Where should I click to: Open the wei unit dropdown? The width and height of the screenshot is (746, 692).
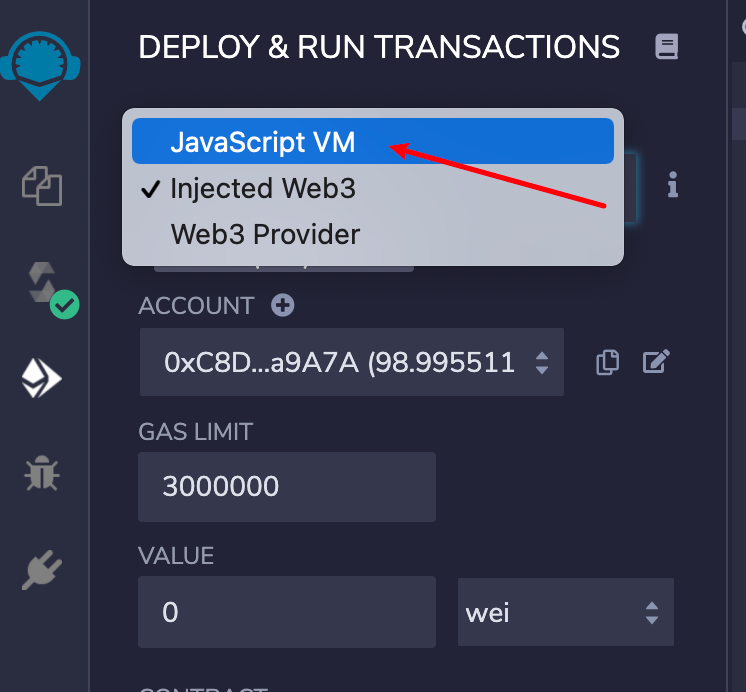point(566,612)
